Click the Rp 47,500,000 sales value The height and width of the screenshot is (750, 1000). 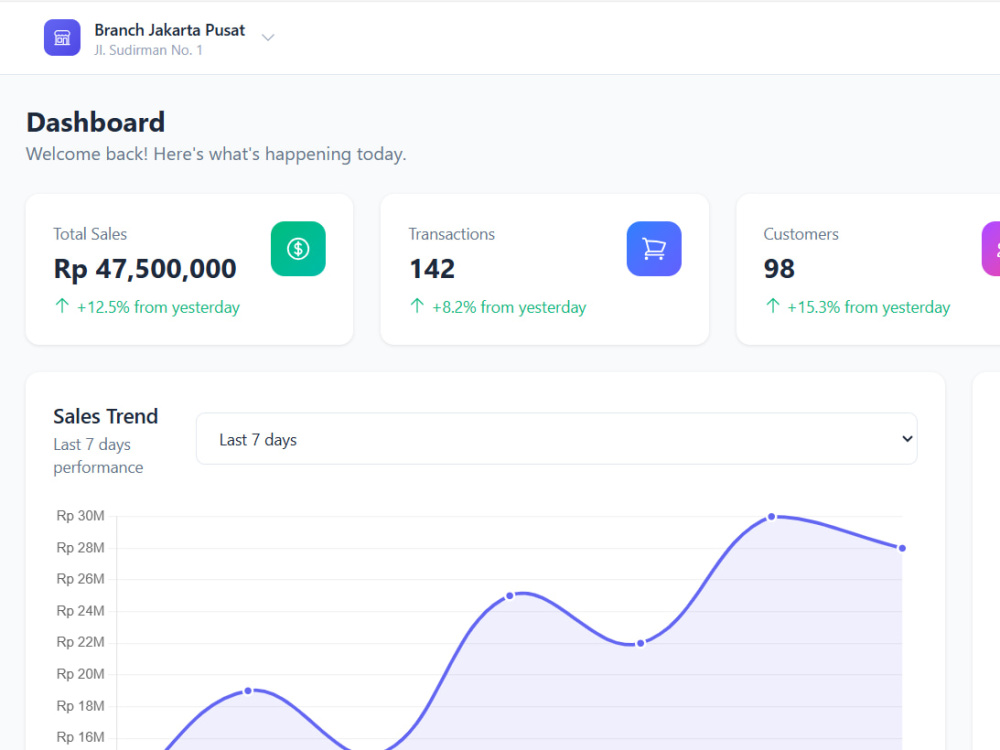(145, 268)
